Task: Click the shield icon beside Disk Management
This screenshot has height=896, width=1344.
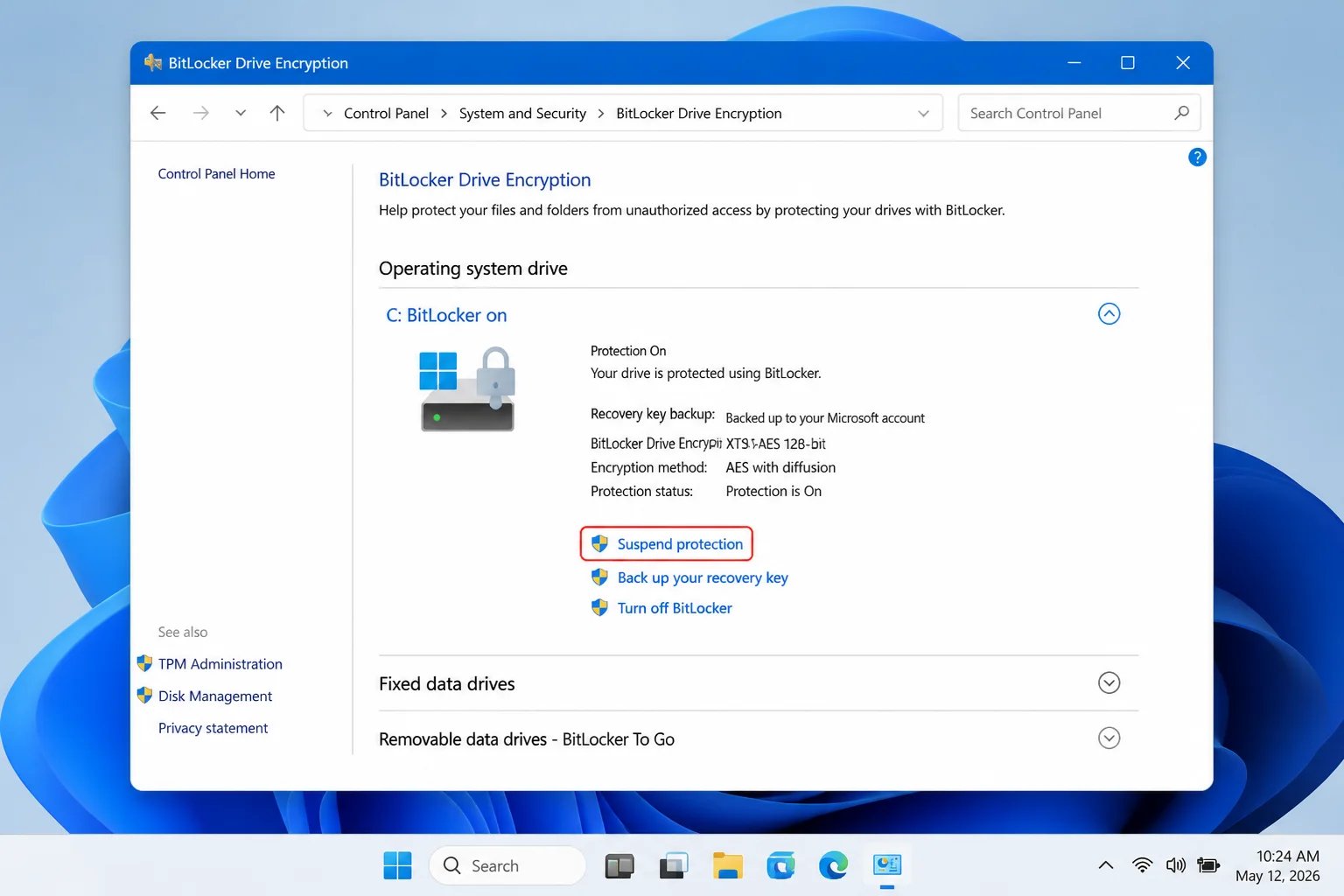Action: tap(144, 696)
